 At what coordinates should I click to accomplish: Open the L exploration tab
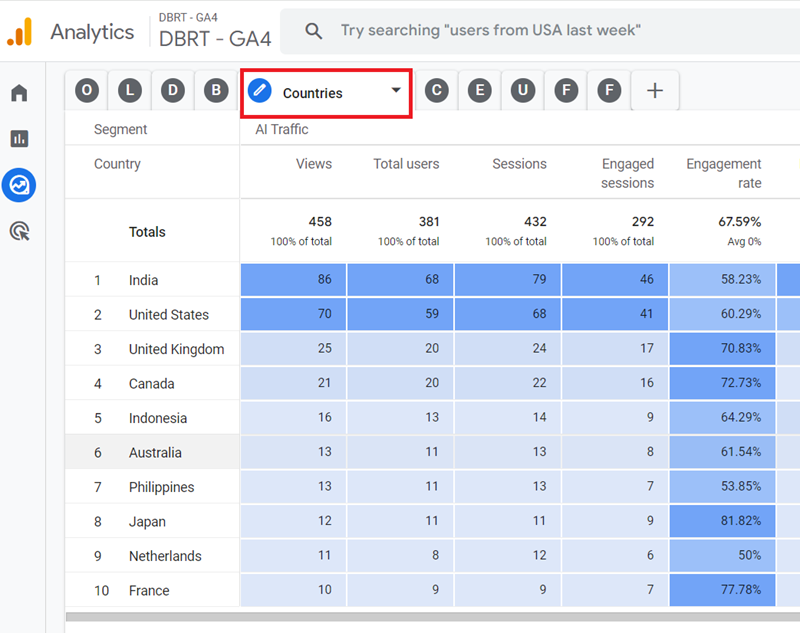(130, 90)
